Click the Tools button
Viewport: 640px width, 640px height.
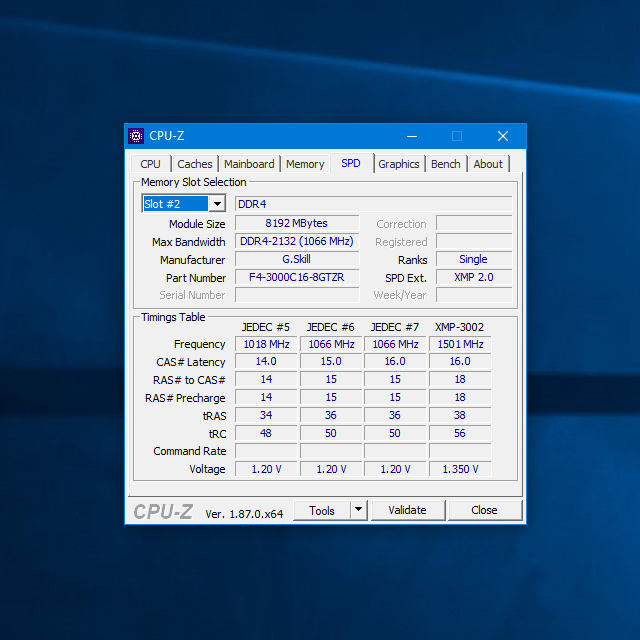pos(322,510)
